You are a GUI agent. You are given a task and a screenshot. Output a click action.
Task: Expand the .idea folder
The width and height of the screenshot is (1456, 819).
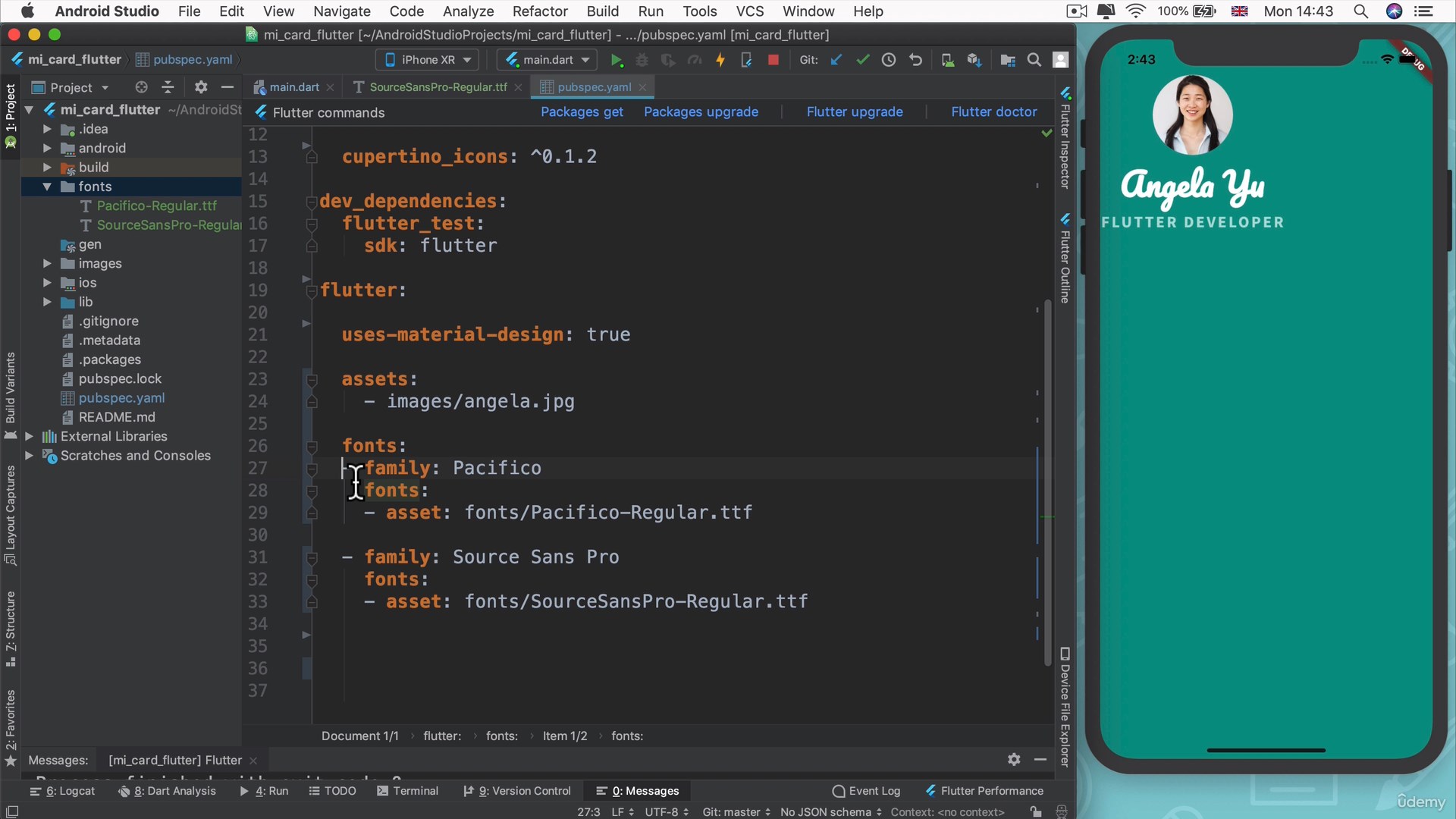pos(47,129)
